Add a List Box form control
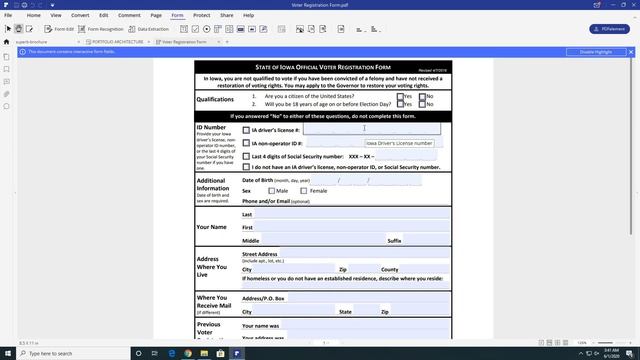Screen dimensions: 640x360 tap(229, 29)
